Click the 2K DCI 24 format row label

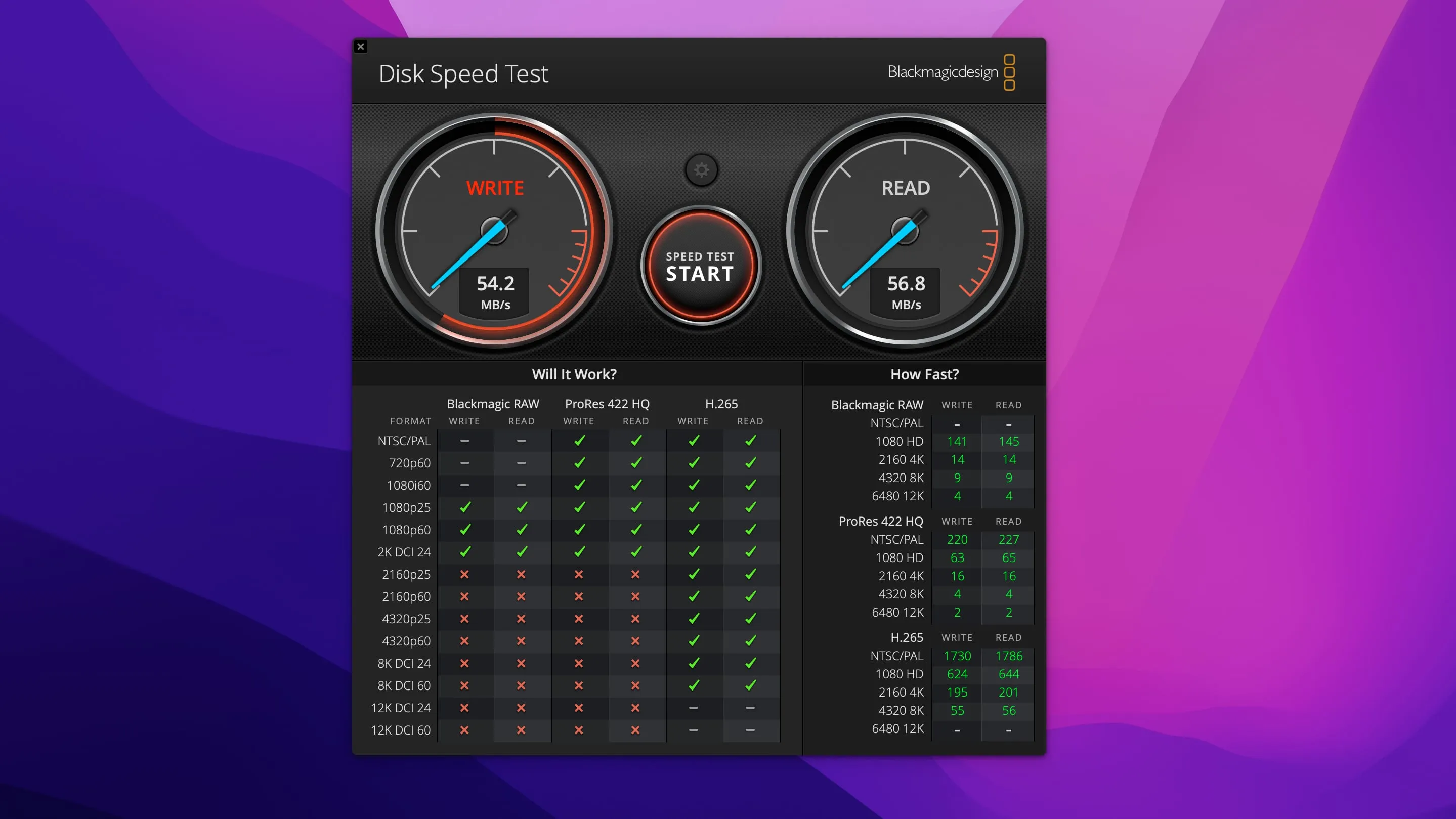[x=404, y=552]
